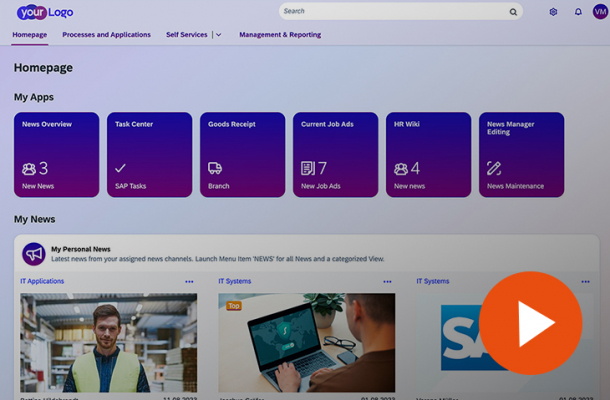Screen dimensions: 610x400
Task: Open the News Manager Editing tile
Action: point(521,154)
